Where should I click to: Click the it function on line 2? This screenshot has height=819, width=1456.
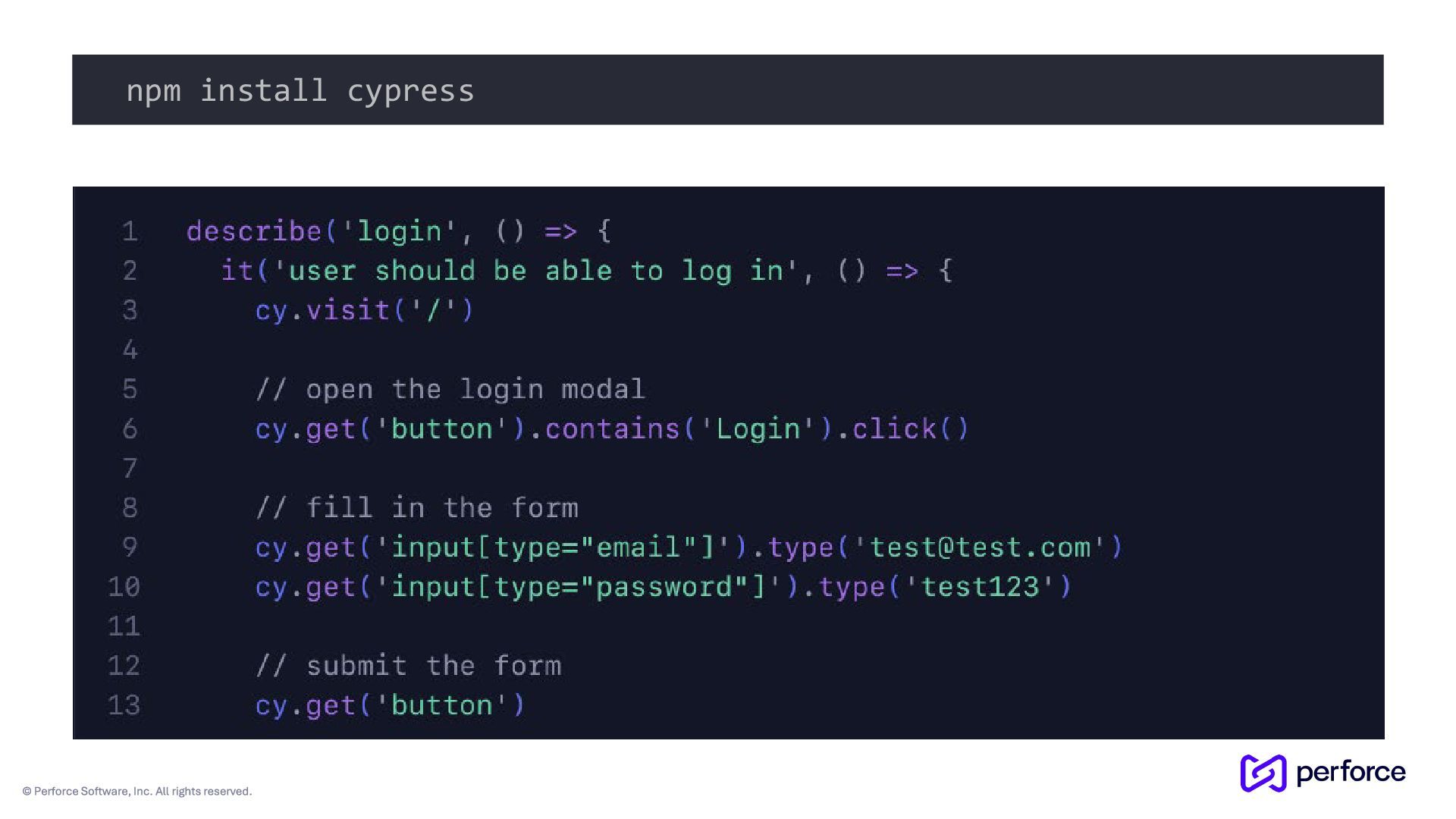pos(237,271)
